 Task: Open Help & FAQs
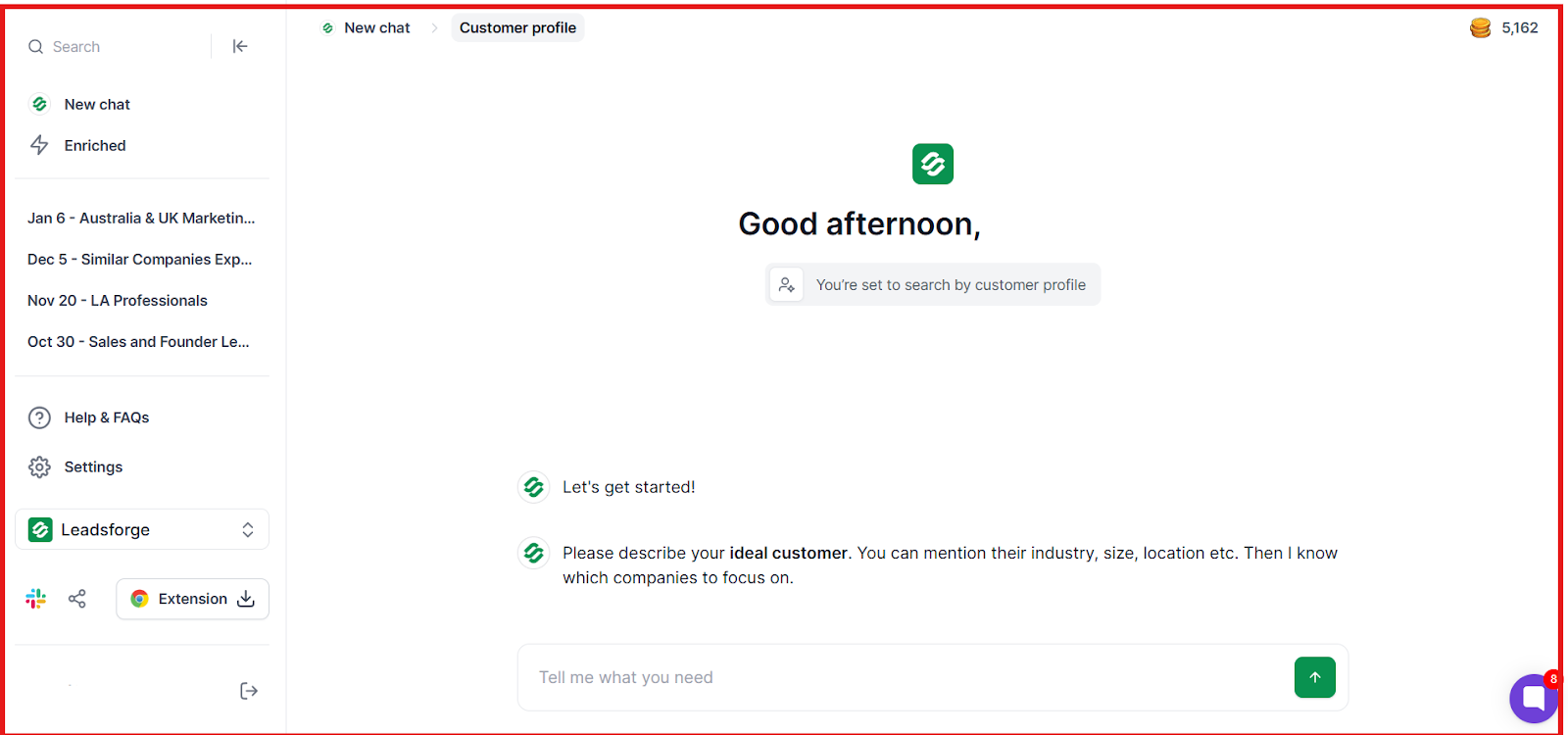click(x=105, y=416)
